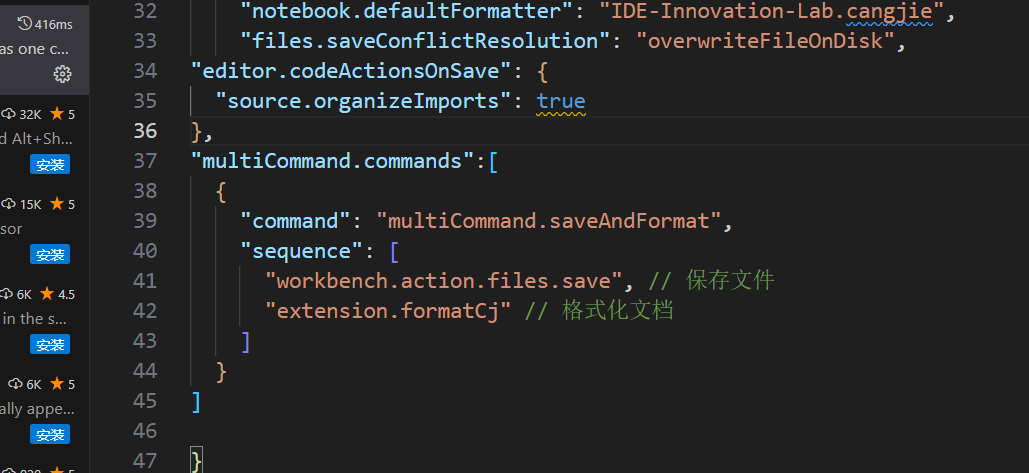Click the clock icon beside 416ms

tap(25, 24)
